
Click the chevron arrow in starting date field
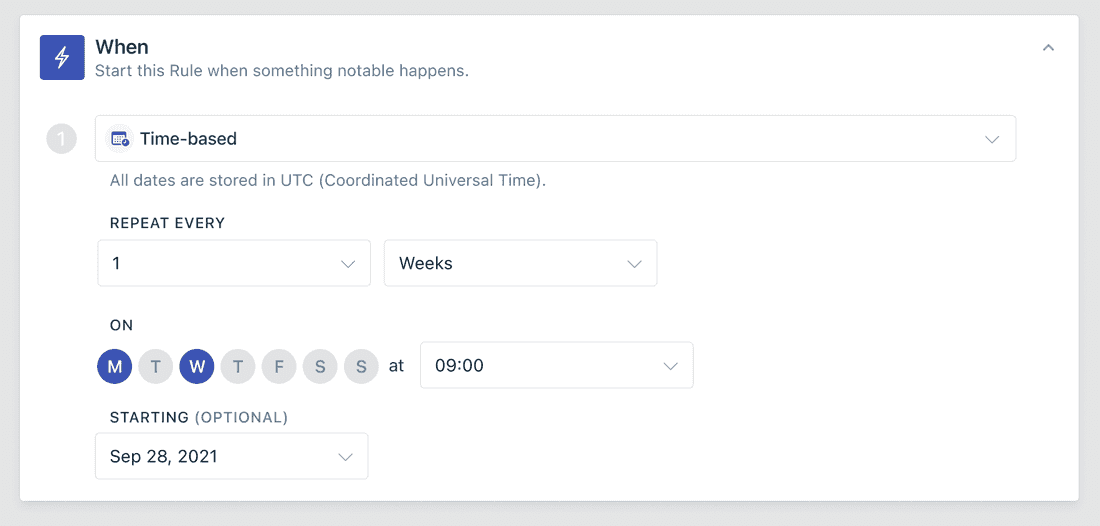(346, 456)
